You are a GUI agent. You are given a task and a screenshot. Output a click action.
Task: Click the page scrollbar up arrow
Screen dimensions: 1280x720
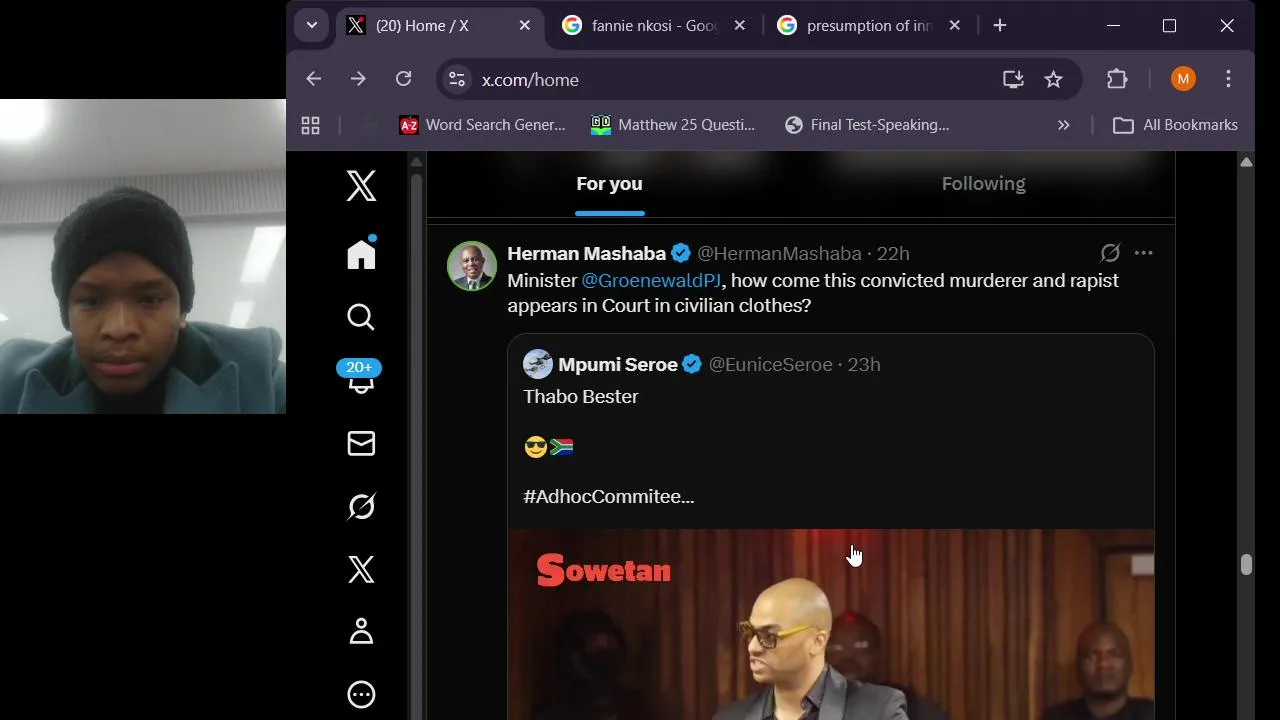tap(1246, 161)
